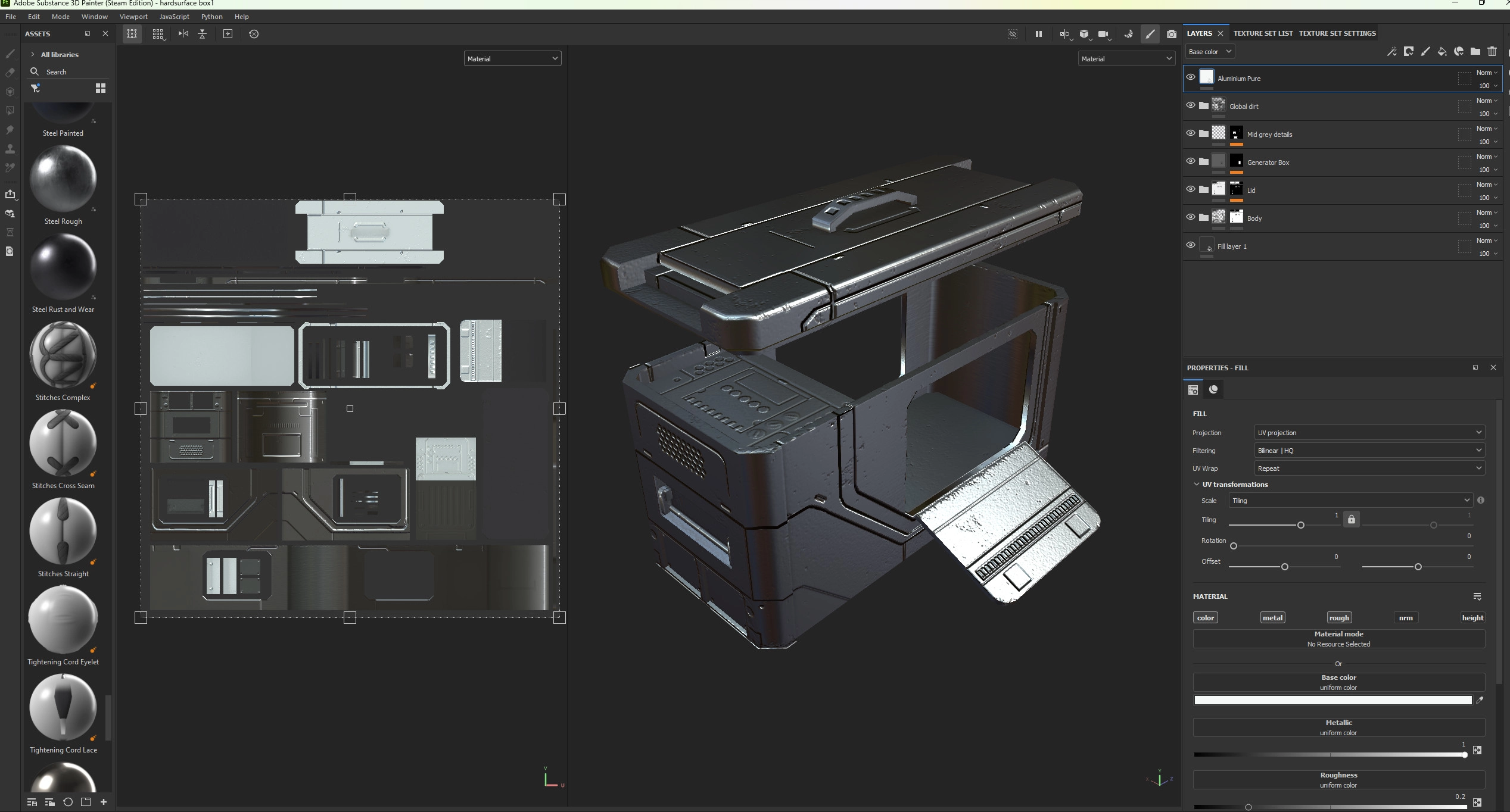Disable the rough channel button
The image size is (1510, 812).
(1338, 617)
